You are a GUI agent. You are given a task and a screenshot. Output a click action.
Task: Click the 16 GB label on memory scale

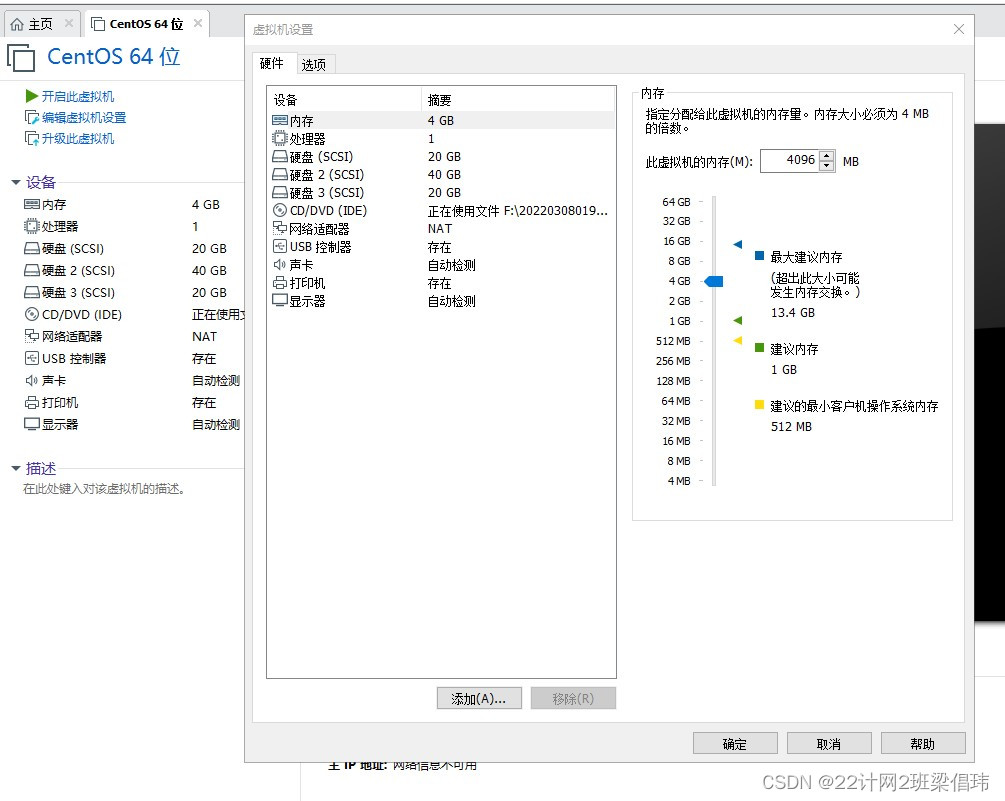coord(676,241)
